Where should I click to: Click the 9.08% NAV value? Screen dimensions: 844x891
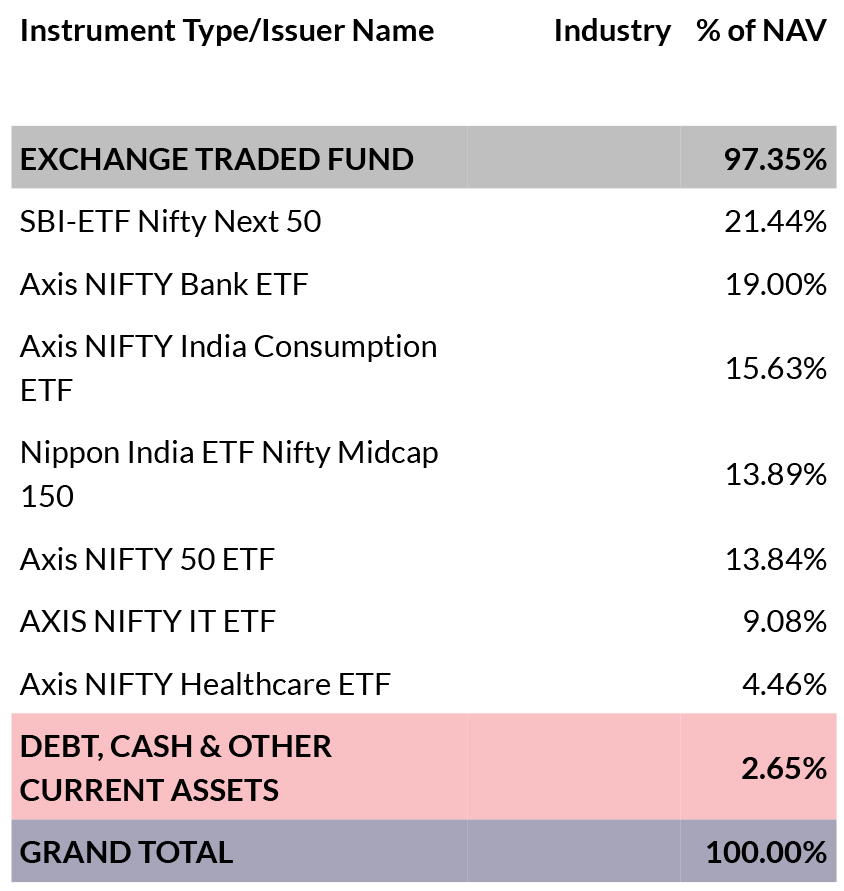(784, 622)
